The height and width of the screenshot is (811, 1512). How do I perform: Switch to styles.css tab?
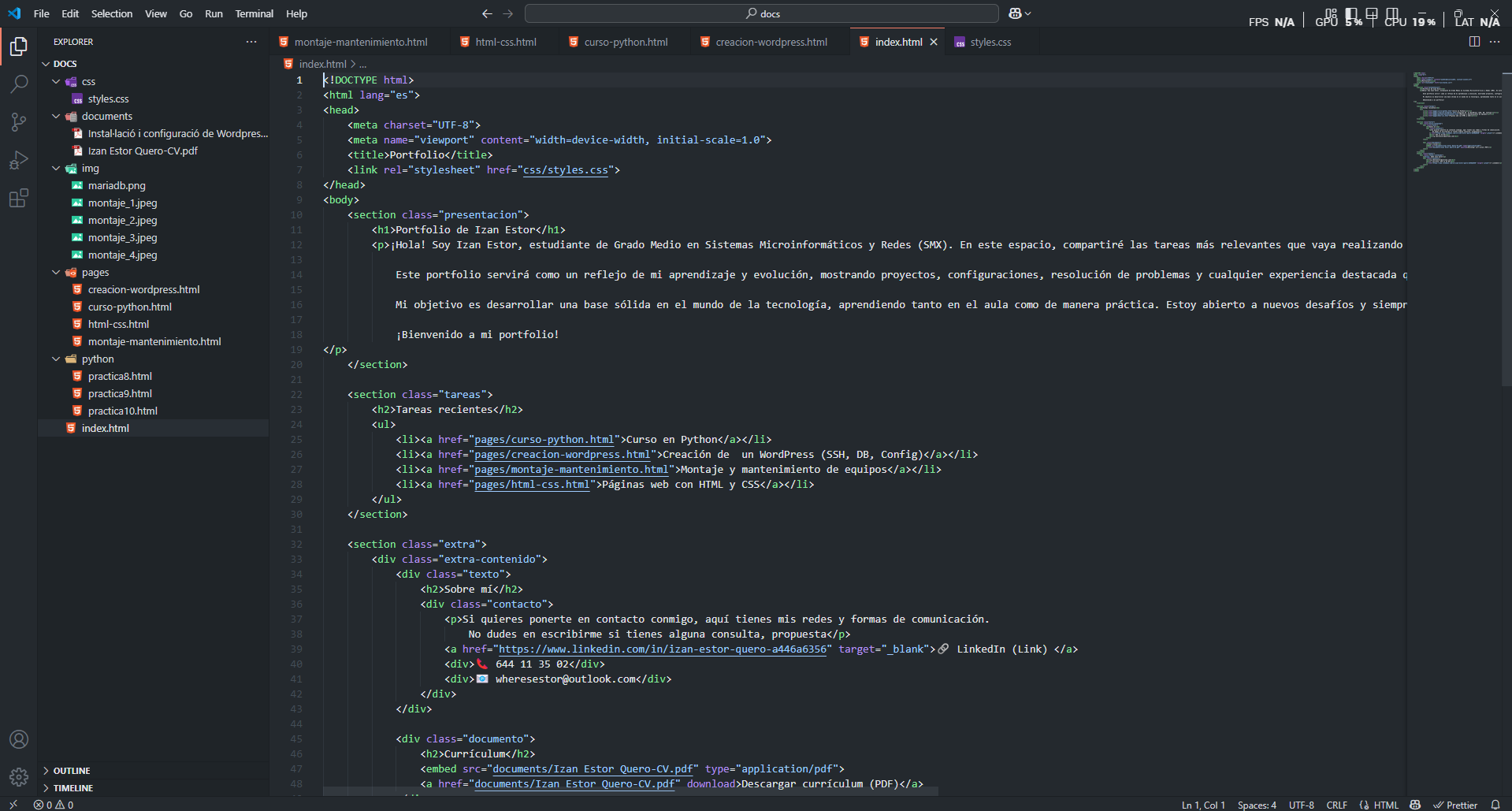[990, 42]
